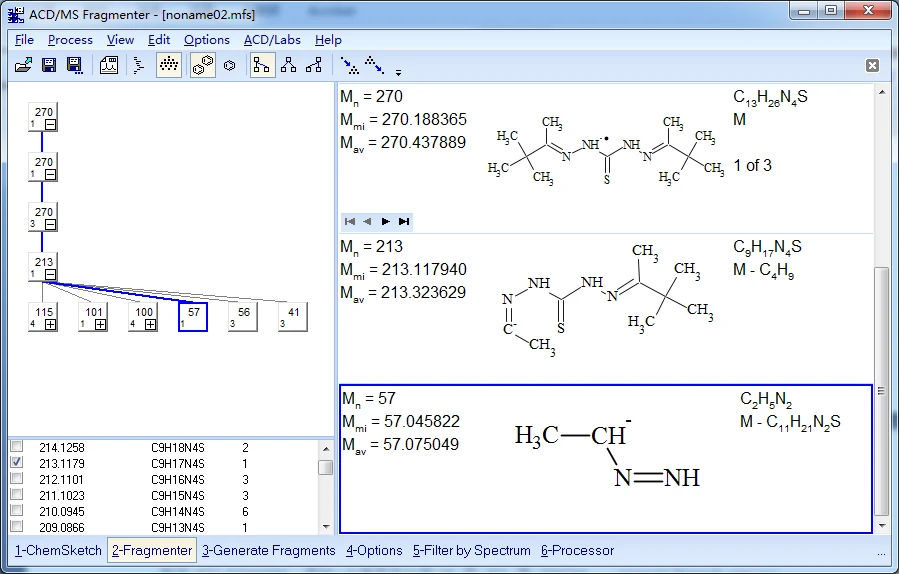This screenshot has height=574, width=899.
Task: Click the fragment list scroll down arrow
Action: click(x=326, y=526)
